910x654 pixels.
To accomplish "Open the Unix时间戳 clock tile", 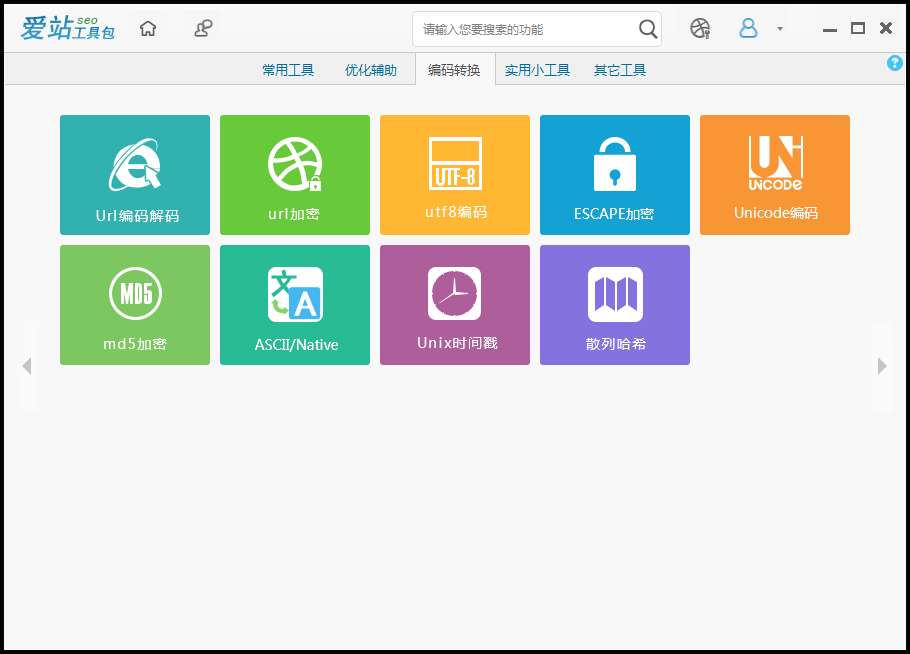I will click(x=455, y=305).
